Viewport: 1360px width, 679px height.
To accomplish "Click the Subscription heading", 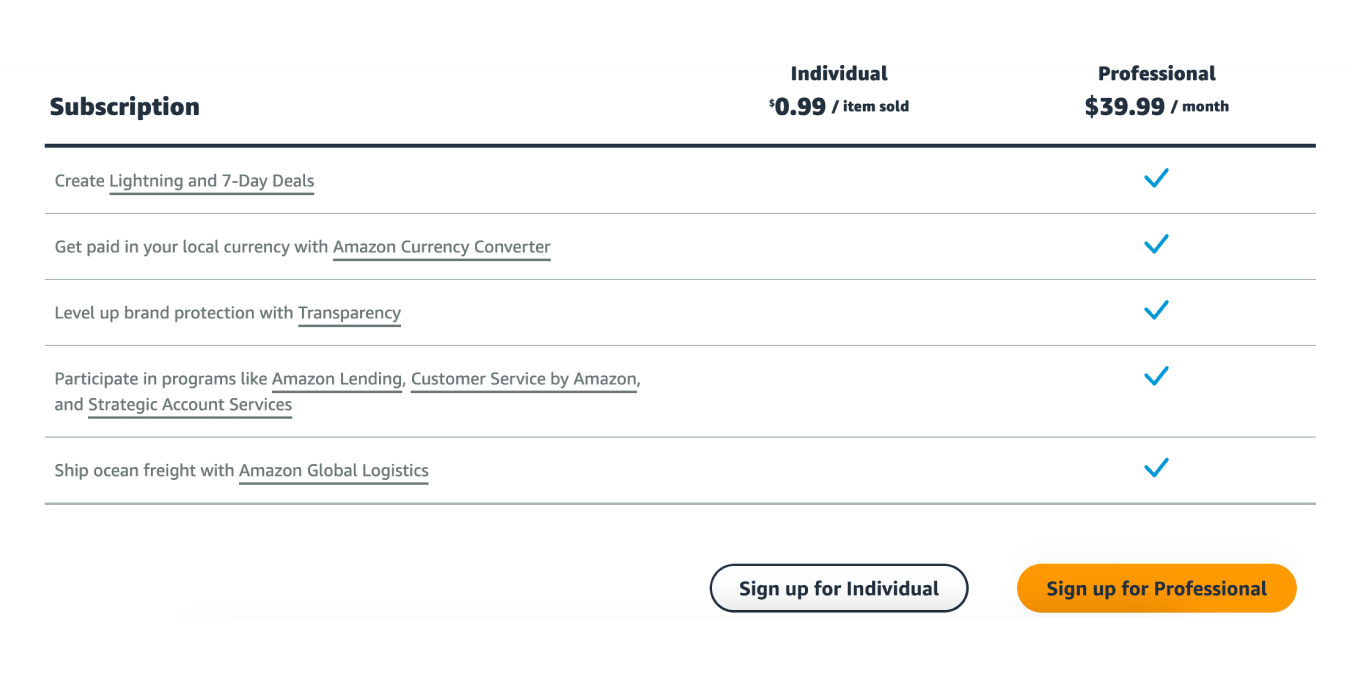I will [x=125, y=107].
